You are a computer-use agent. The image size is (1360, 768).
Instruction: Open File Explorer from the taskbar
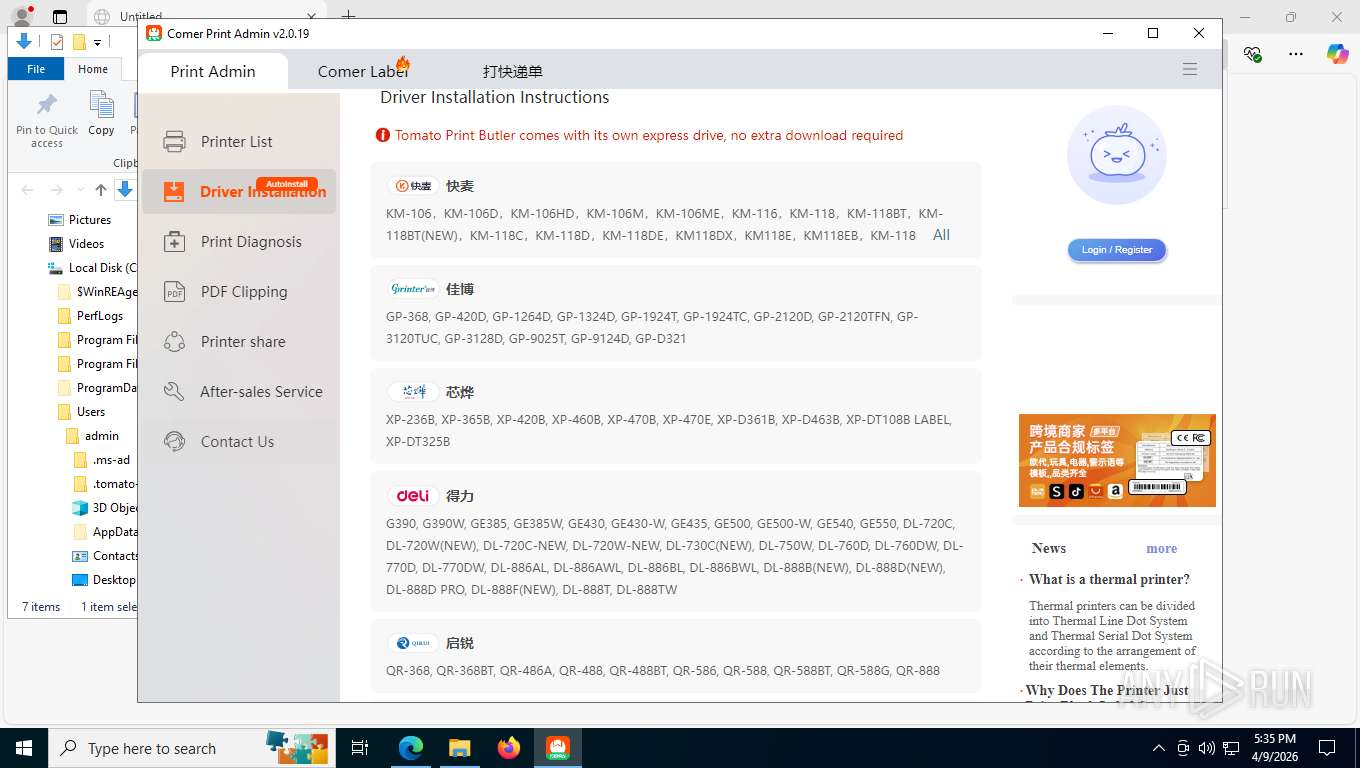[x=459, y=748]
